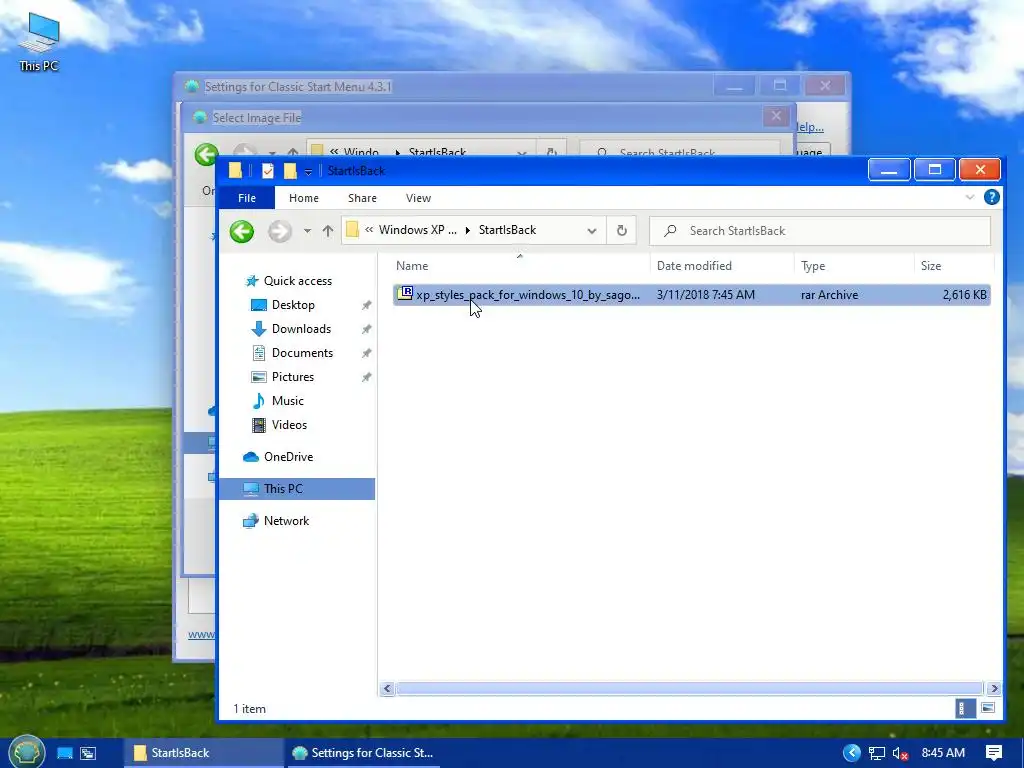This screenshot has width=1024, height=768.
Task: Open the Share ribbon tab
Action: coord(362,198)
